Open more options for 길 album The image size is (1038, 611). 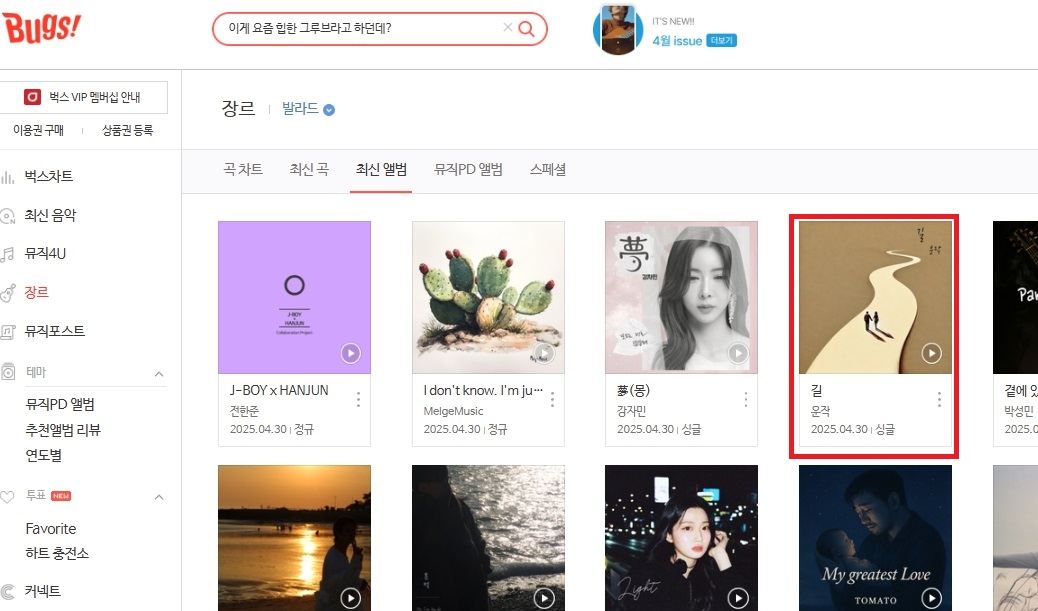939,399
